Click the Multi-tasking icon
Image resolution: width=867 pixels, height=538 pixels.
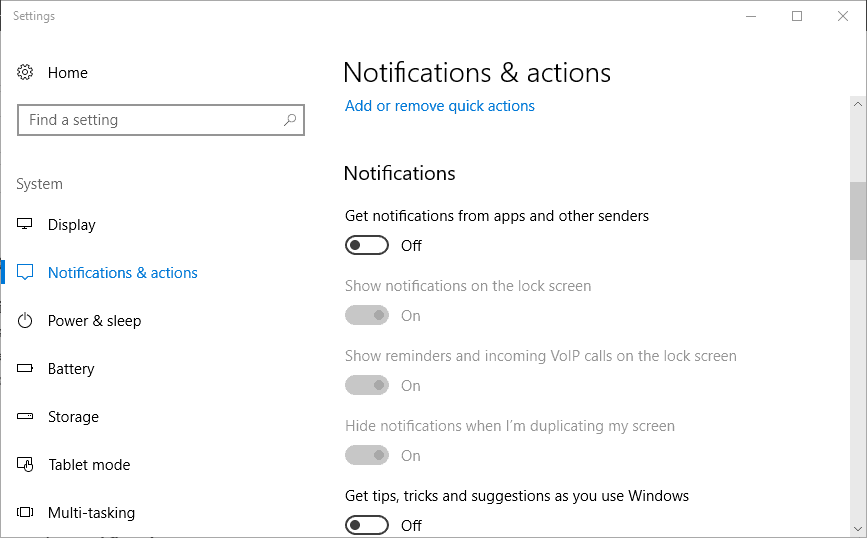(x=25, y=512)
